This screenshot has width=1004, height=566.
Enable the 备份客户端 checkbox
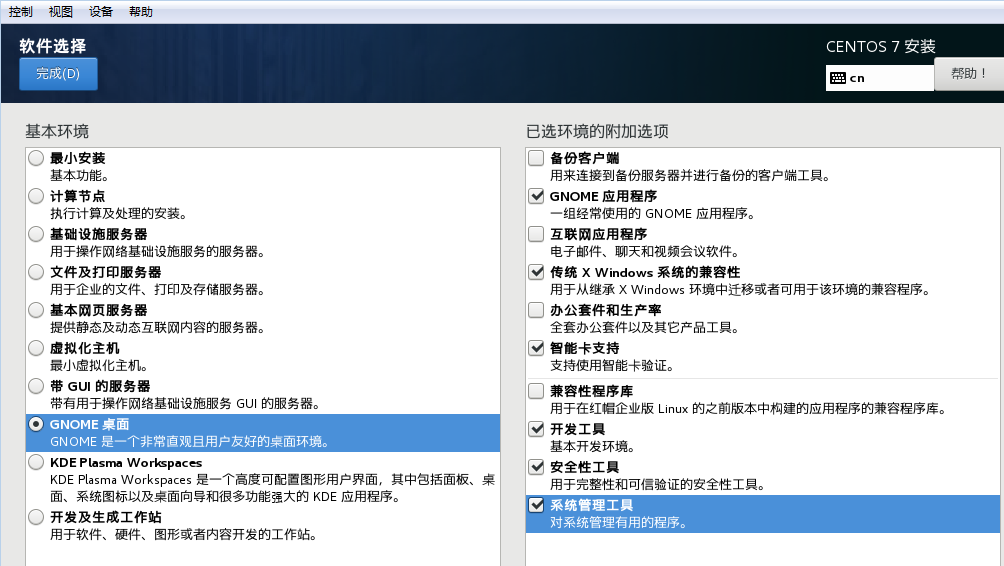click(536, 158)
